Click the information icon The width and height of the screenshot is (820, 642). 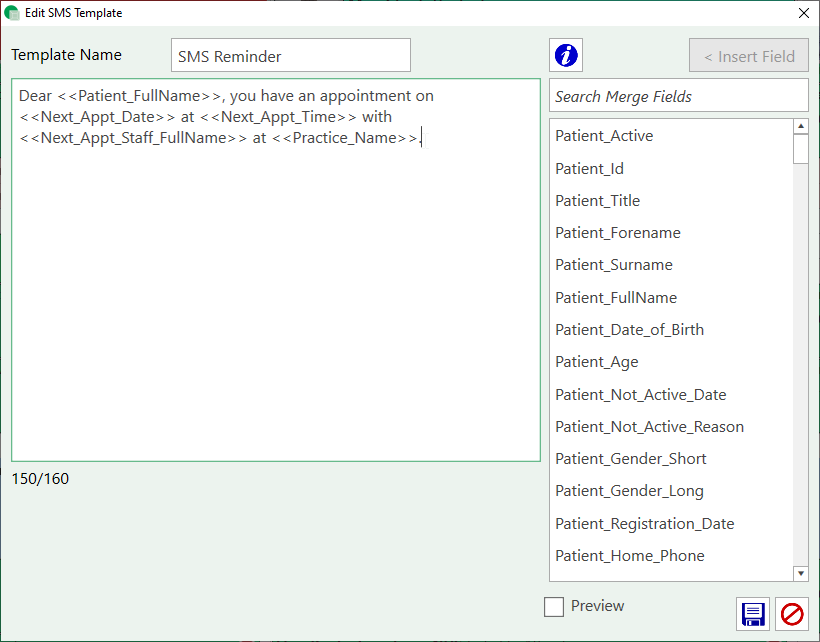coord(565,55)
